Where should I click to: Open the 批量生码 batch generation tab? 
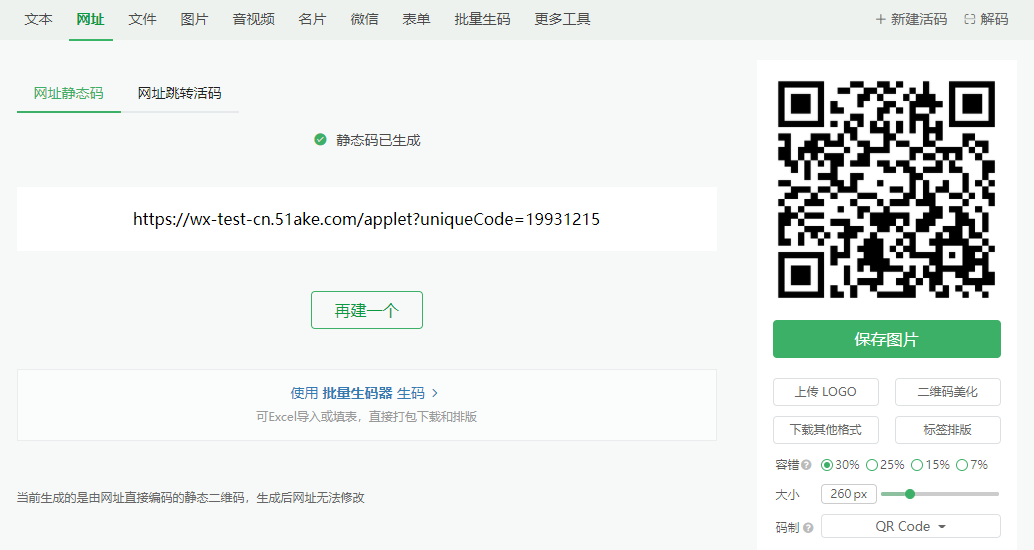(483, 19)
